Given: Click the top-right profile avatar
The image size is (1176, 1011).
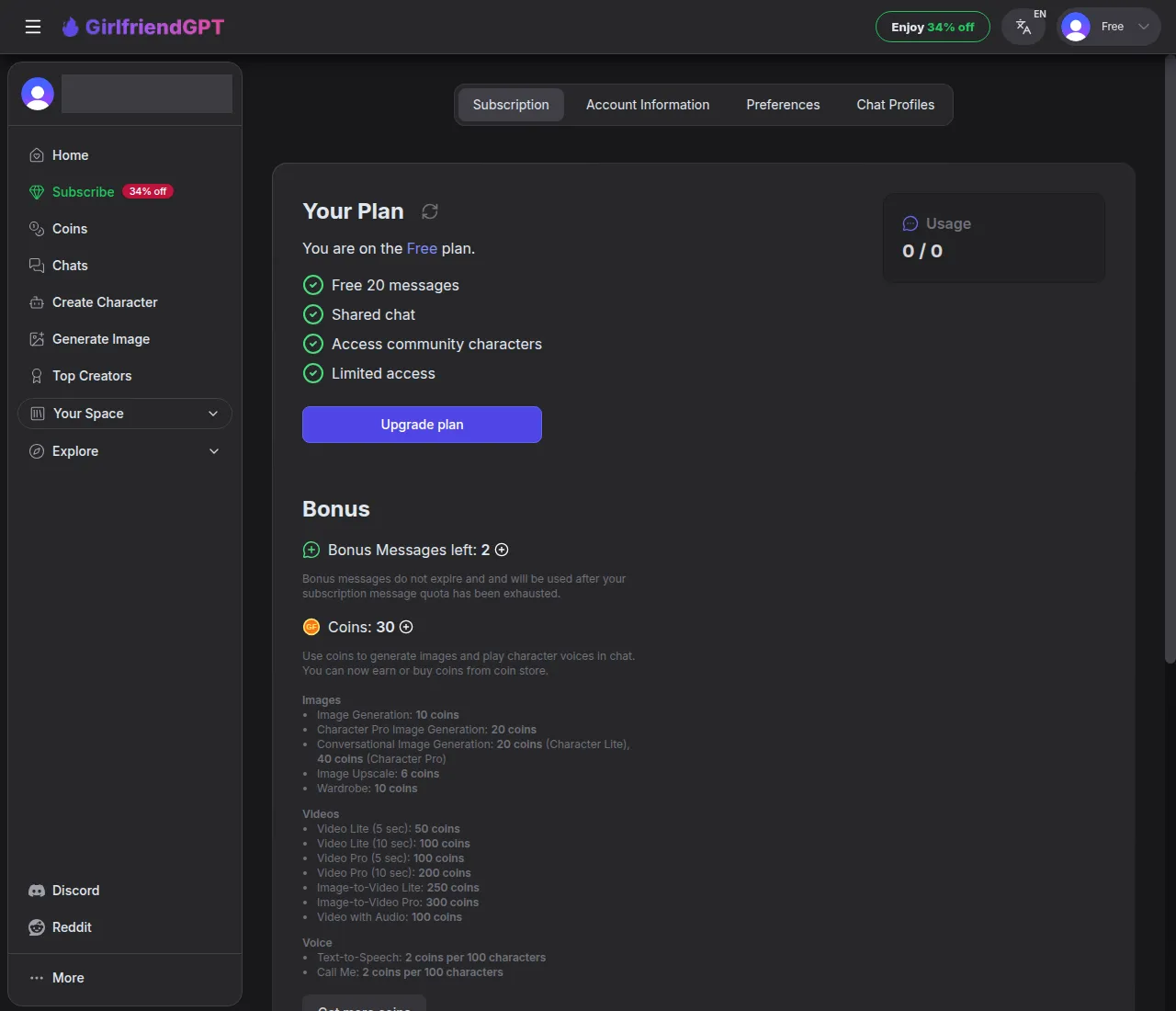Looking at the screenshot, I should 1076,27.
